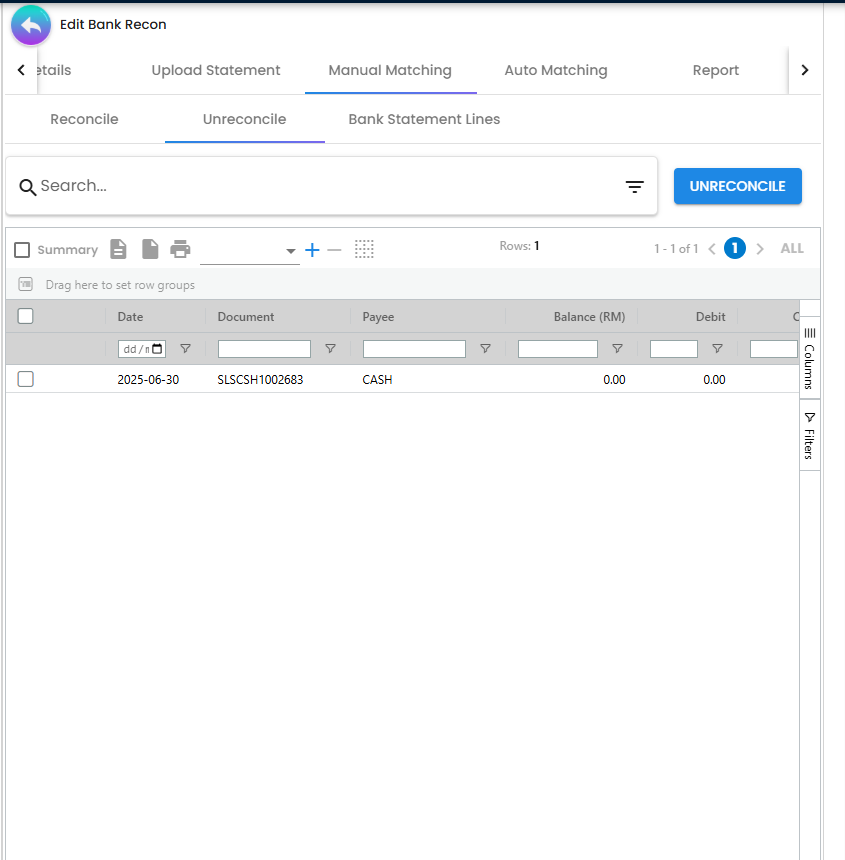Open the Payee column filter funnel

click(485, 349)
